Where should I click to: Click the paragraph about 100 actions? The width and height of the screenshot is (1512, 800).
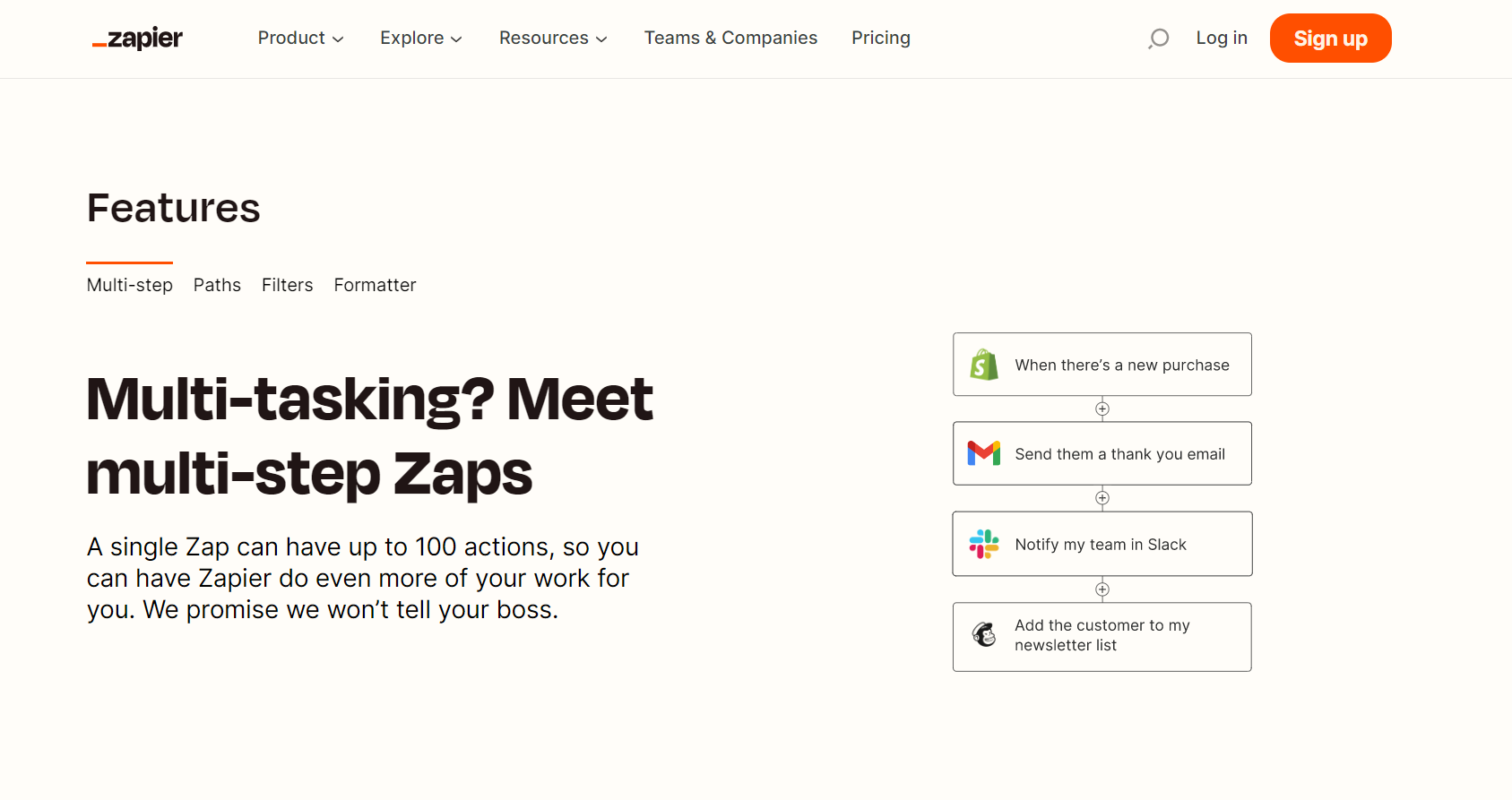[x=363, y=578]
